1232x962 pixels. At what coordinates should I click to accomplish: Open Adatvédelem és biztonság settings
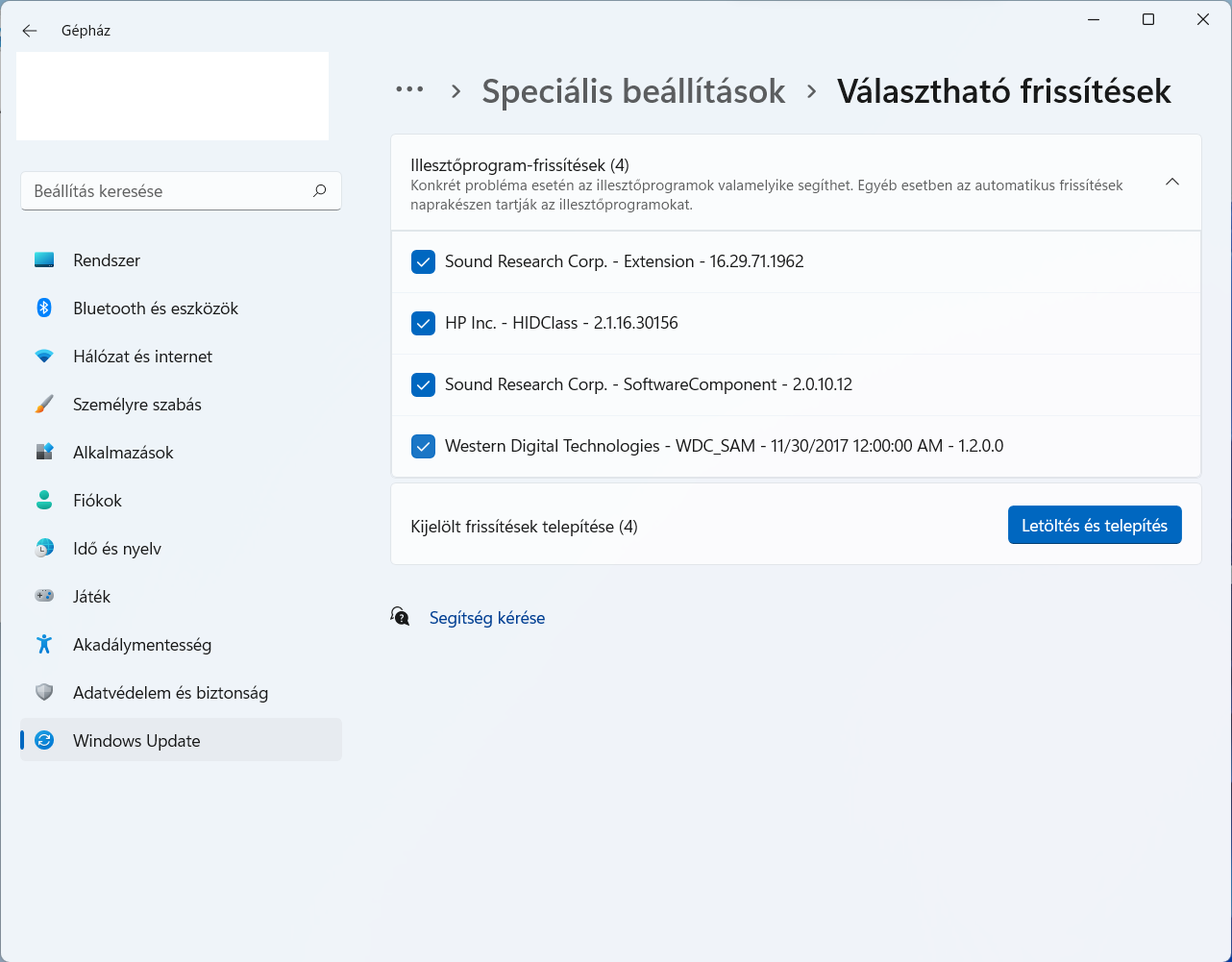tap(170, 693)
